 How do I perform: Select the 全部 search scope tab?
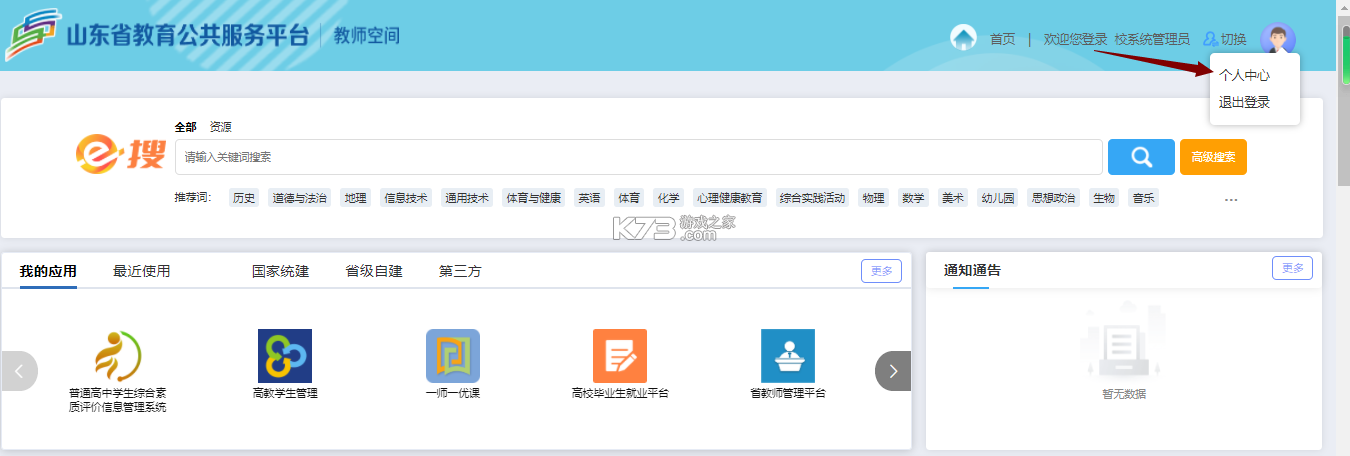point(186,127)
